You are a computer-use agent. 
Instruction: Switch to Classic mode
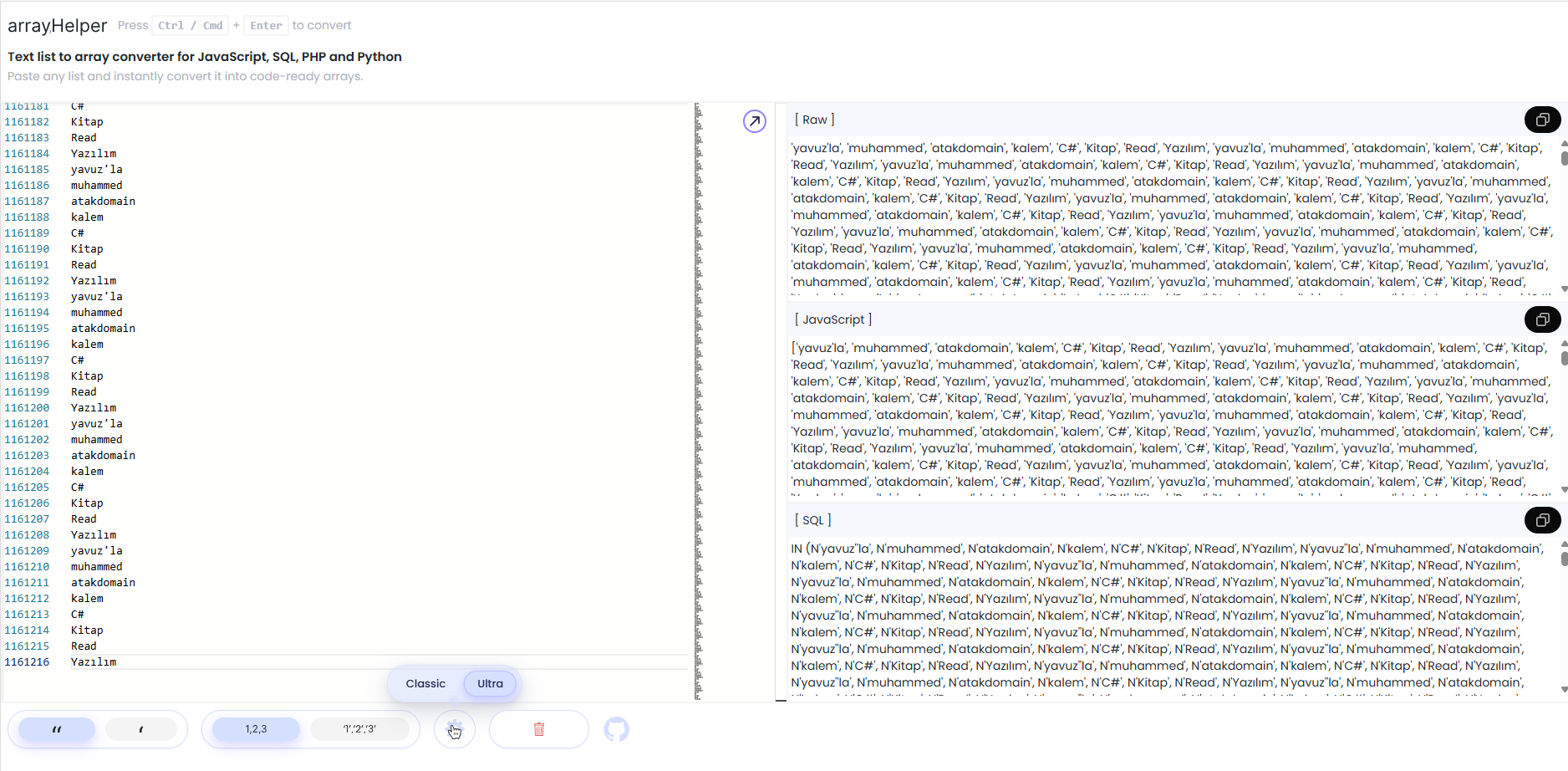pyautogui.click(x=425, y=683)
